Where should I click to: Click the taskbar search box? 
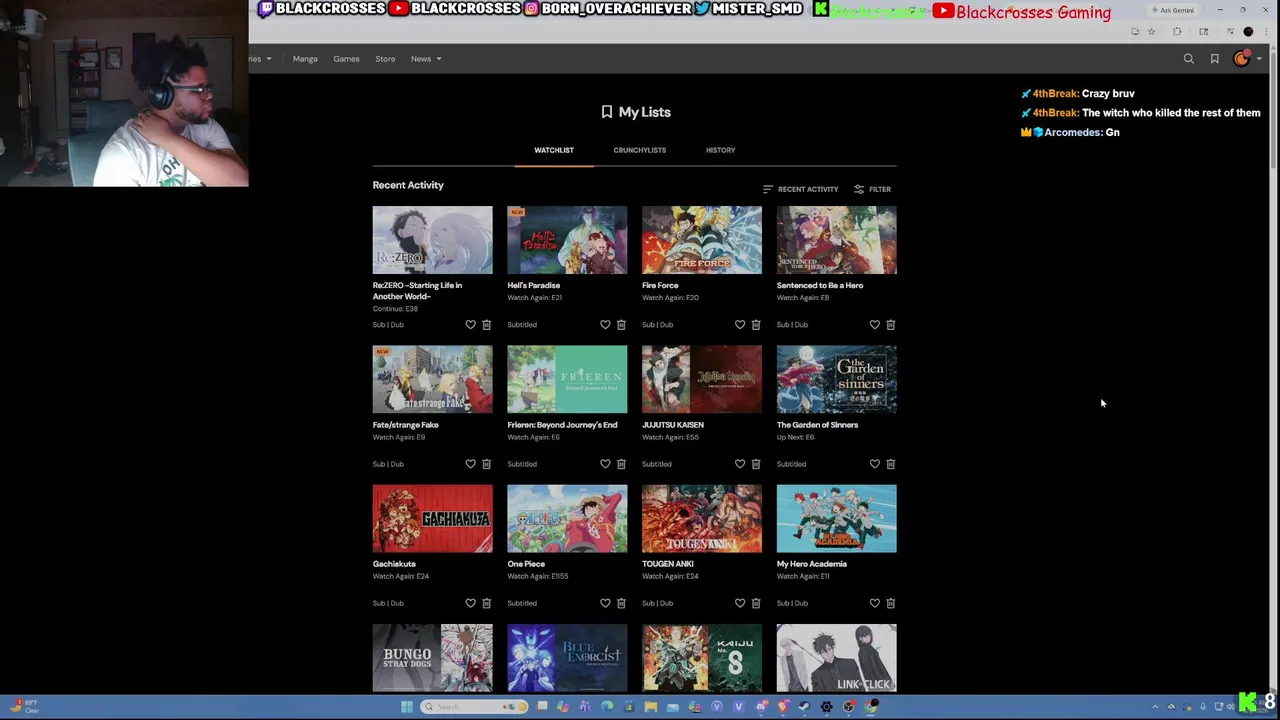click(x=475, y=707)
